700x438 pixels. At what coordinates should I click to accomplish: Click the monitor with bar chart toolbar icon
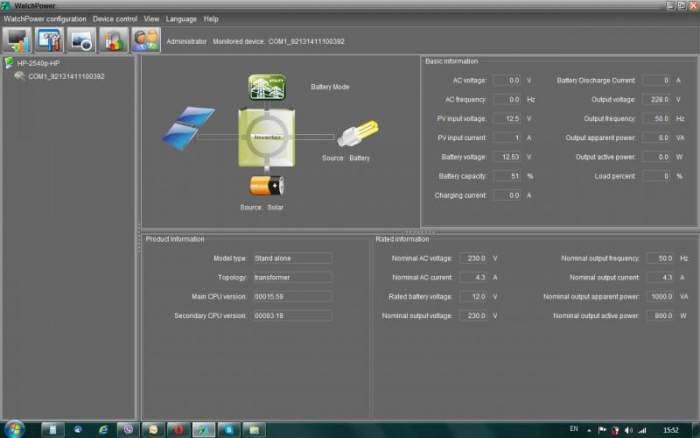click(17, 40)
